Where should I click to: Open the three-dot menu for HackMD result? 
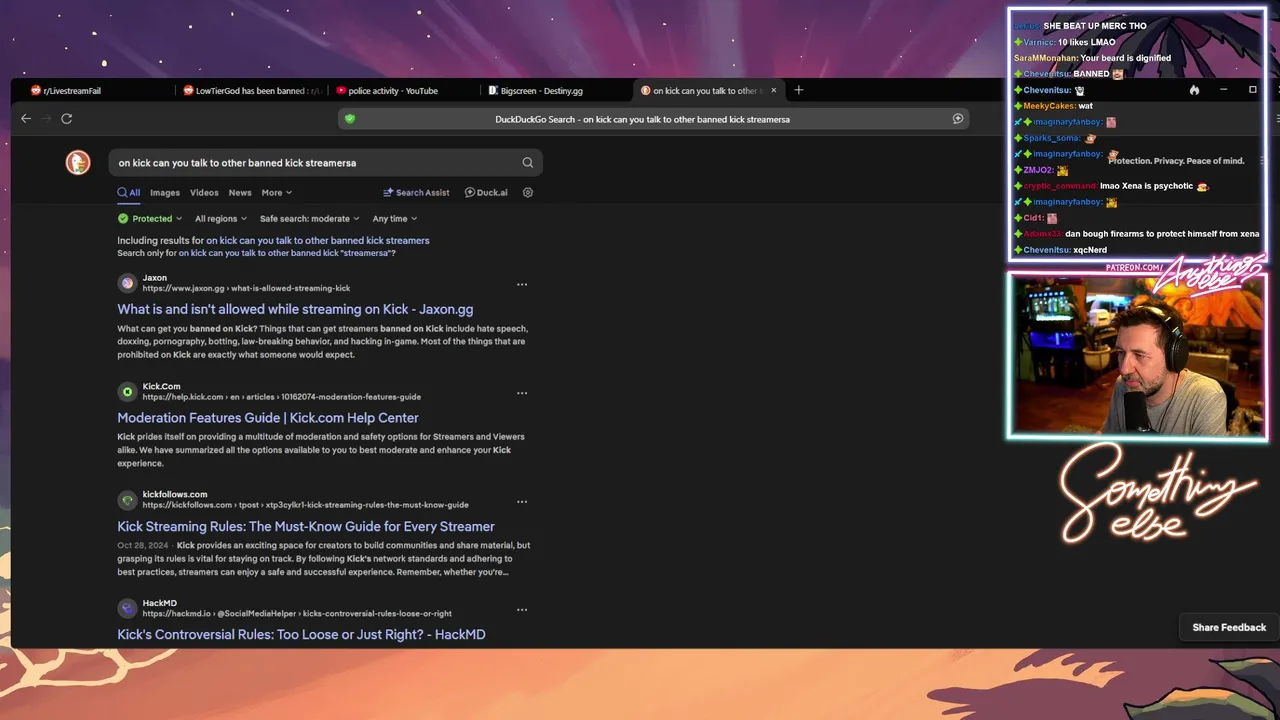(522, 609)
